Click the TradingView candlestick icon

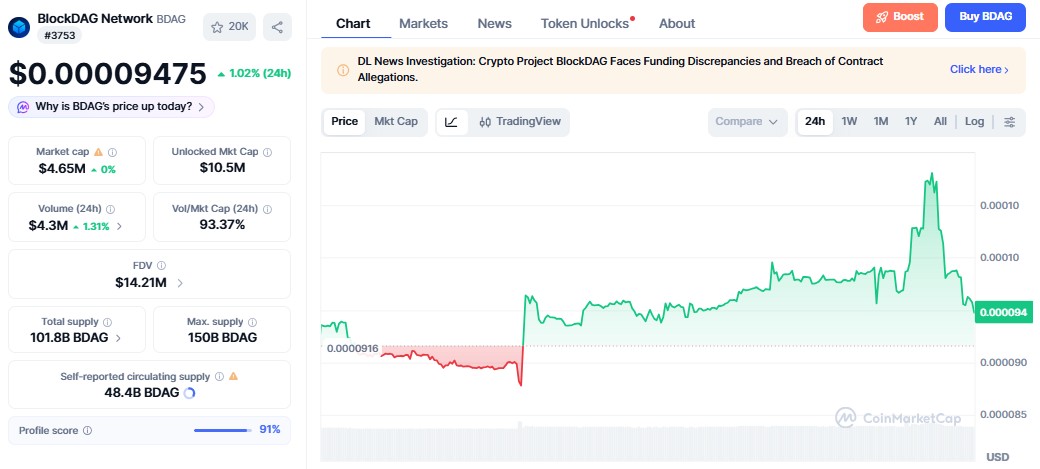pos(485,122)
